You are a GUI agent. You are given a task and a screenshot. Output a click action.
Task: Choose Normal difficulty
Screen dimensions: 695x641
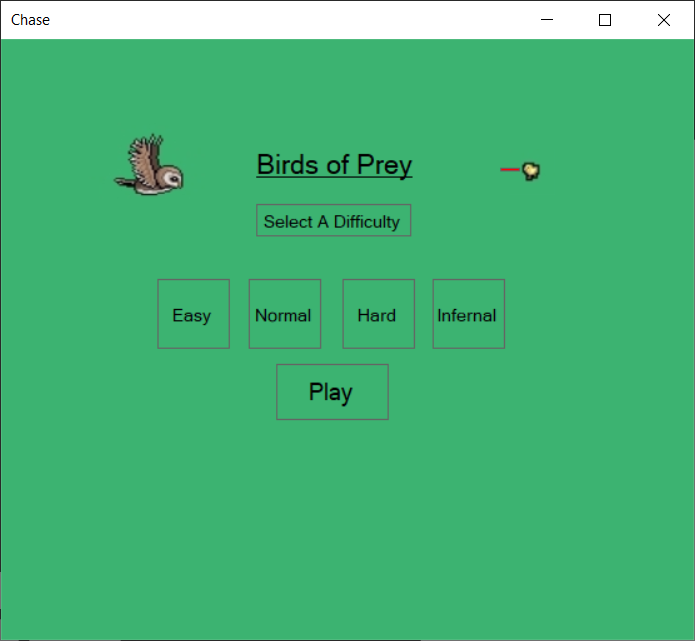pyautogui.click(x=285, y=314)
